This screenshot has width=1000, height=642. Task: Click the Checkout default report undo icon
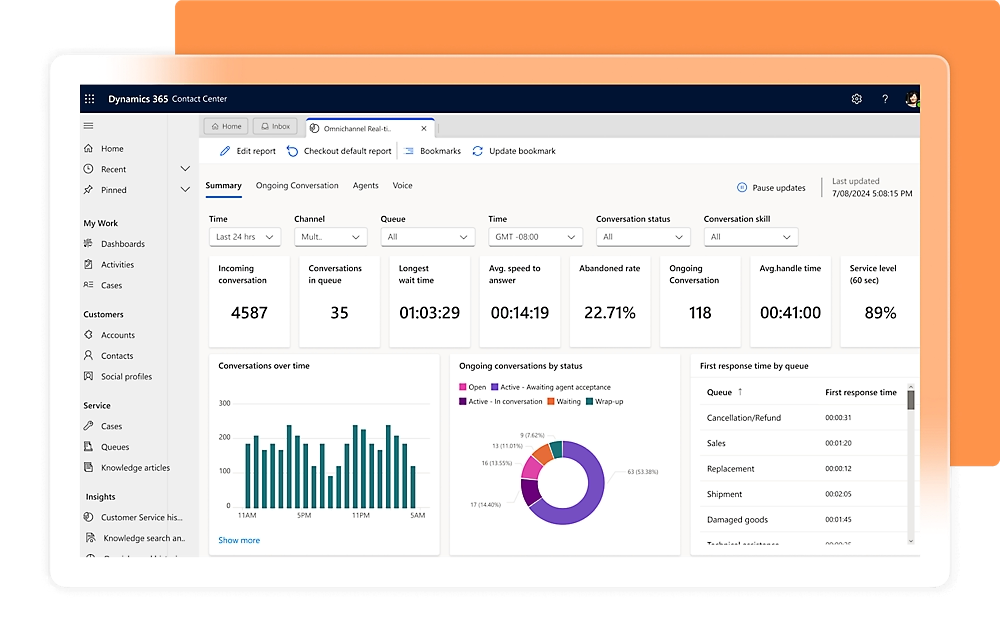click(292, 151)
